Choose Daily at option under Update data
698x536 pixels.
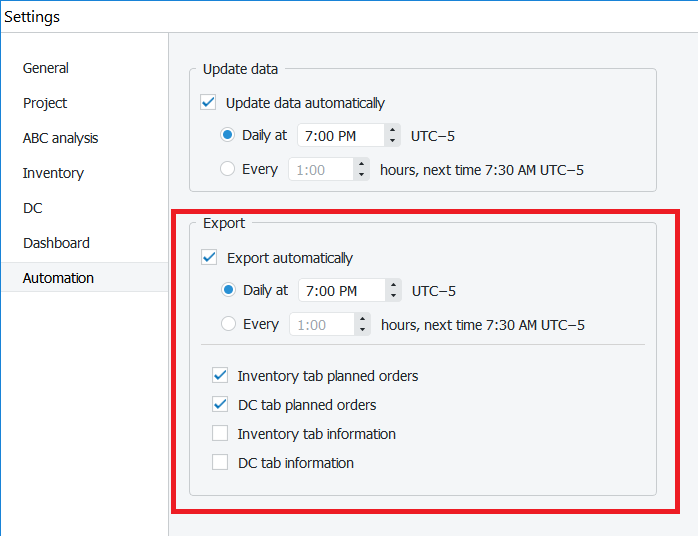click(228, 136)
